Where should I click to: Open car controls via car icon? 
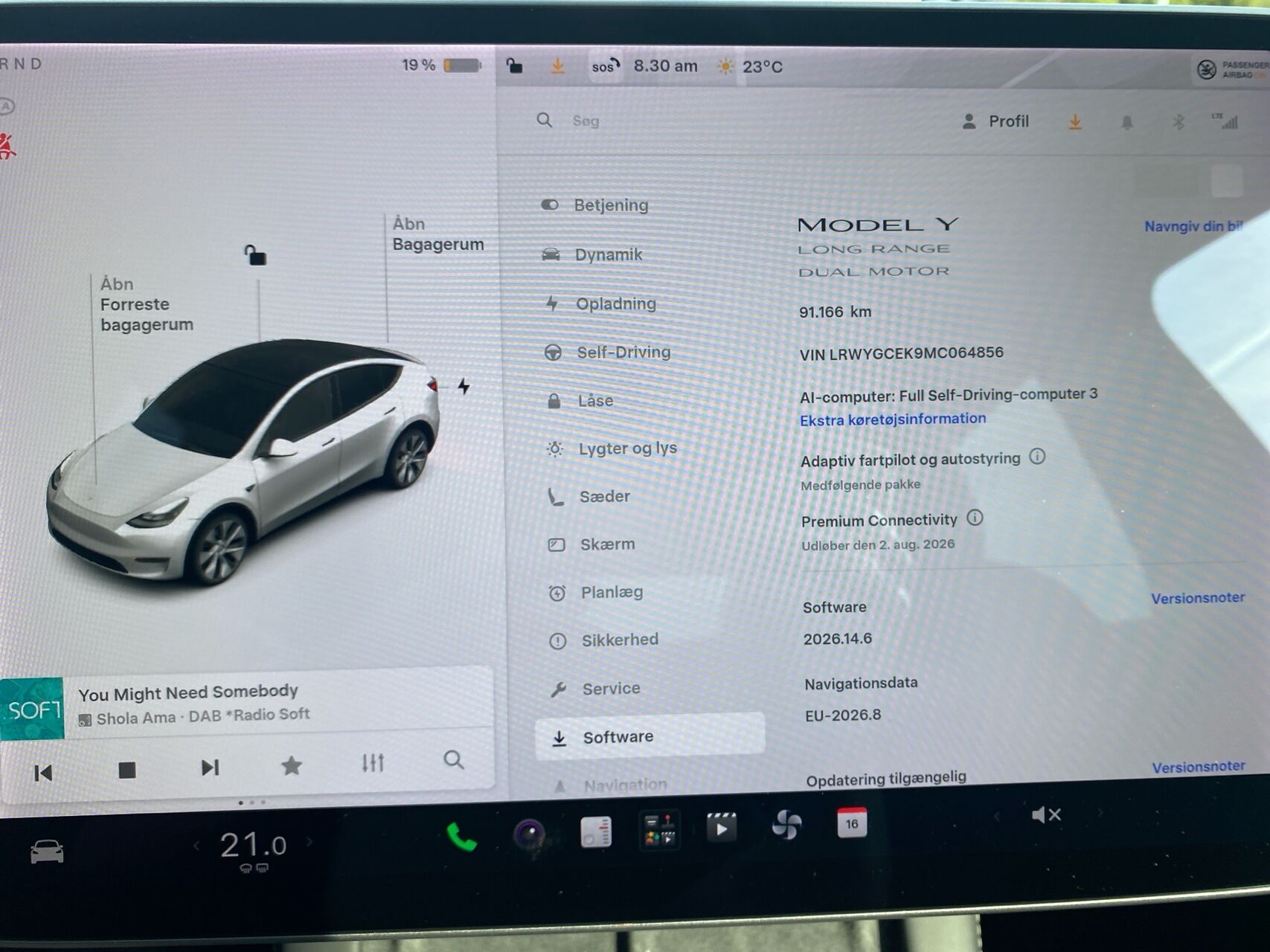(x=47, y=851)
